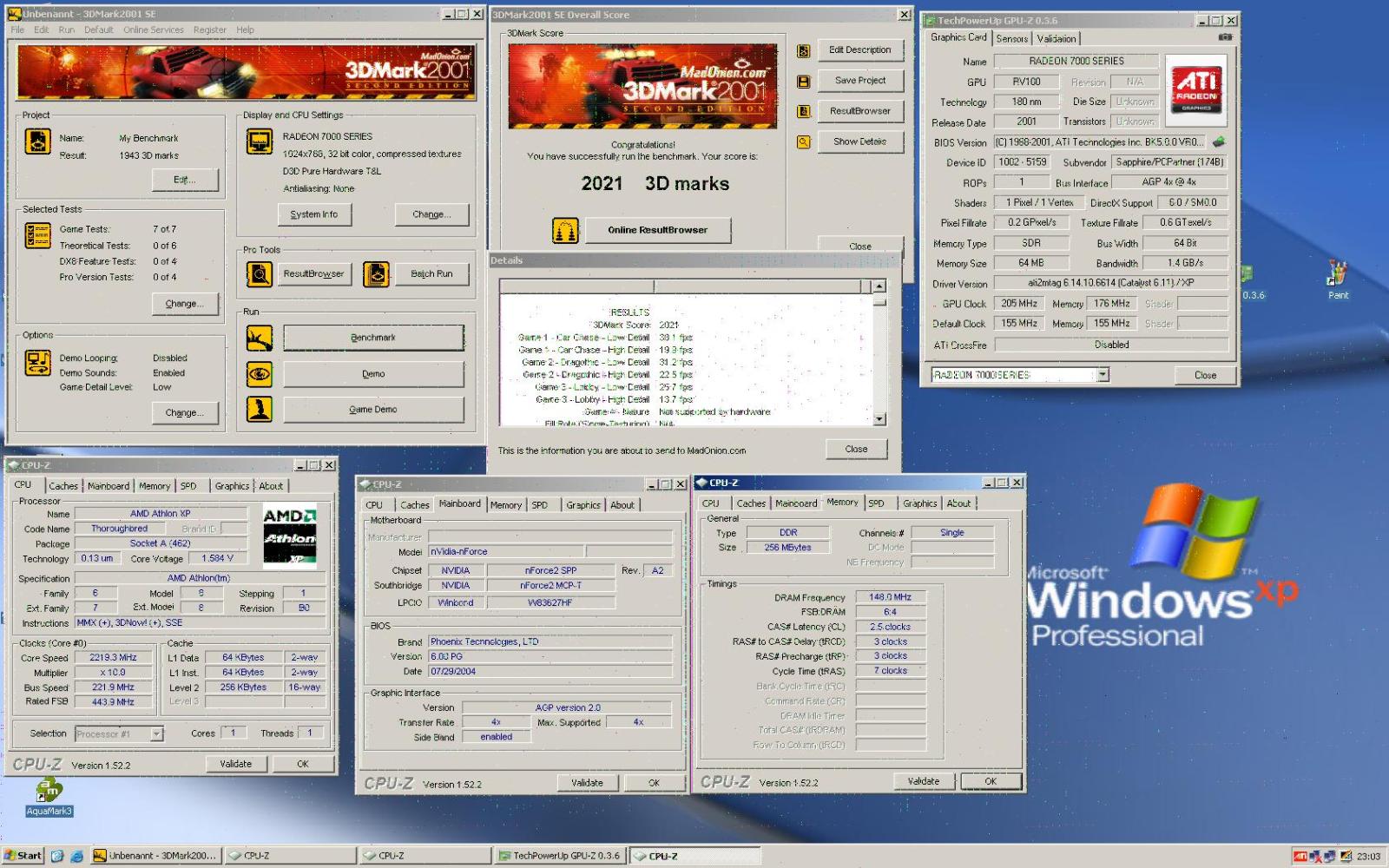Click the Internet Explorer quick launch icon
This screenshot has width=1389, height=868.
point(76,856)
